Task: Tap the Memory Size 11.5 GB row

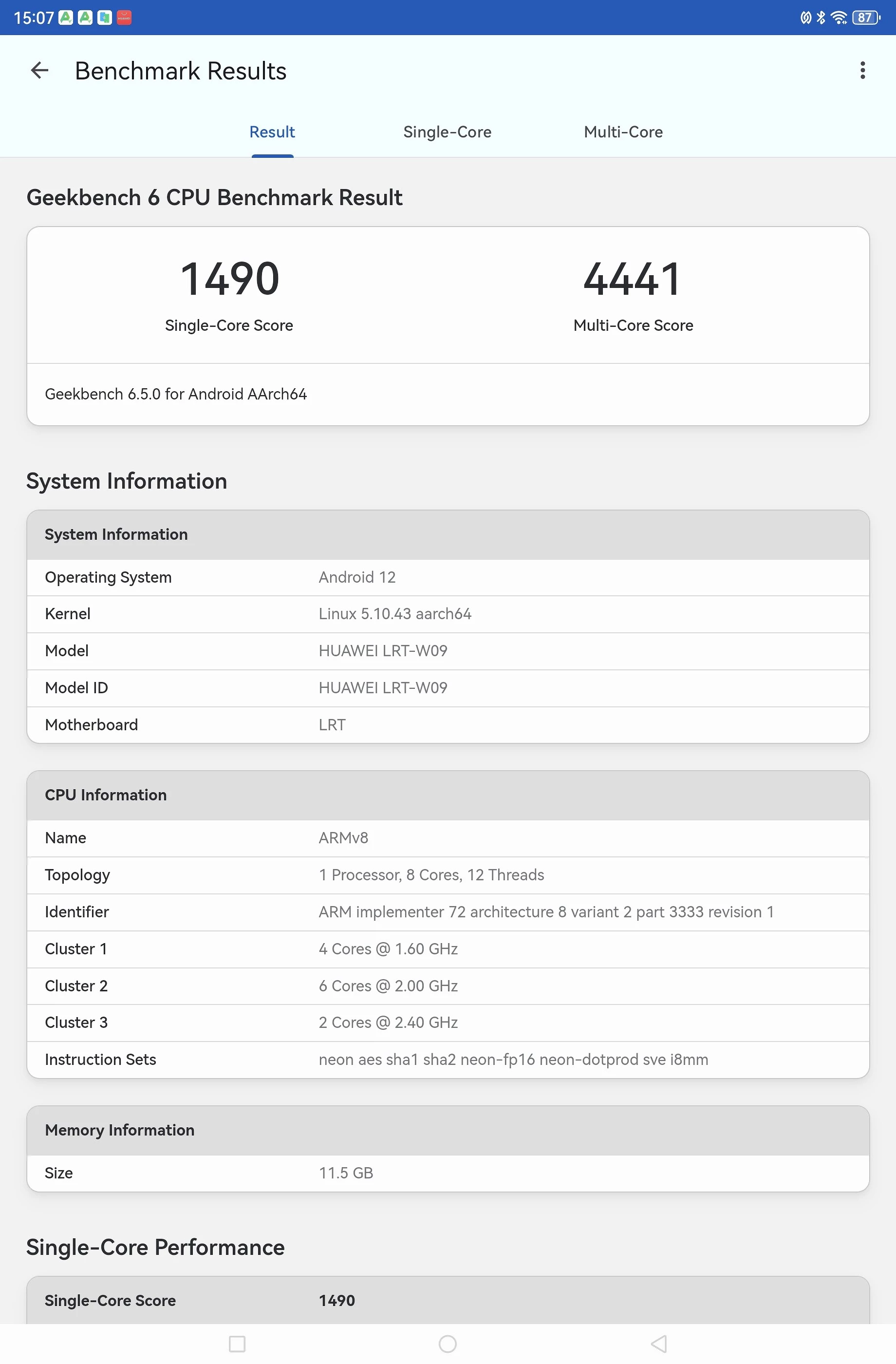Action: click(448, 1173)
